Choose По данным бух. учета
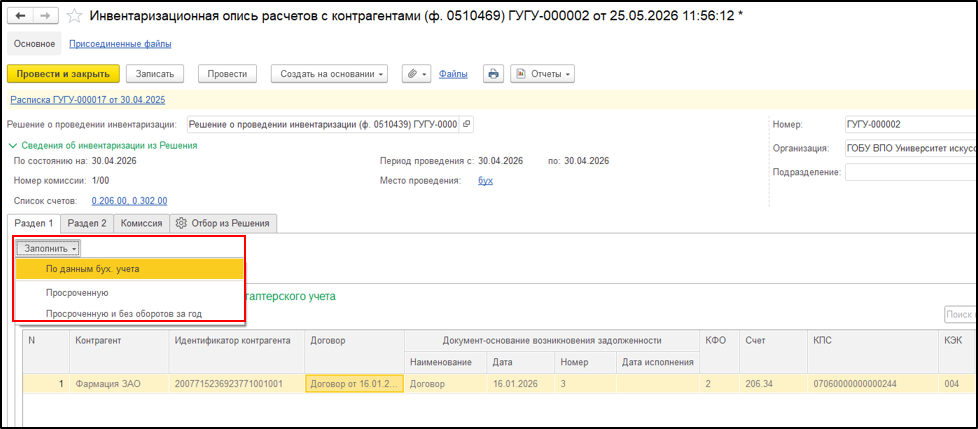978x429 pixels. coord(128,269)
